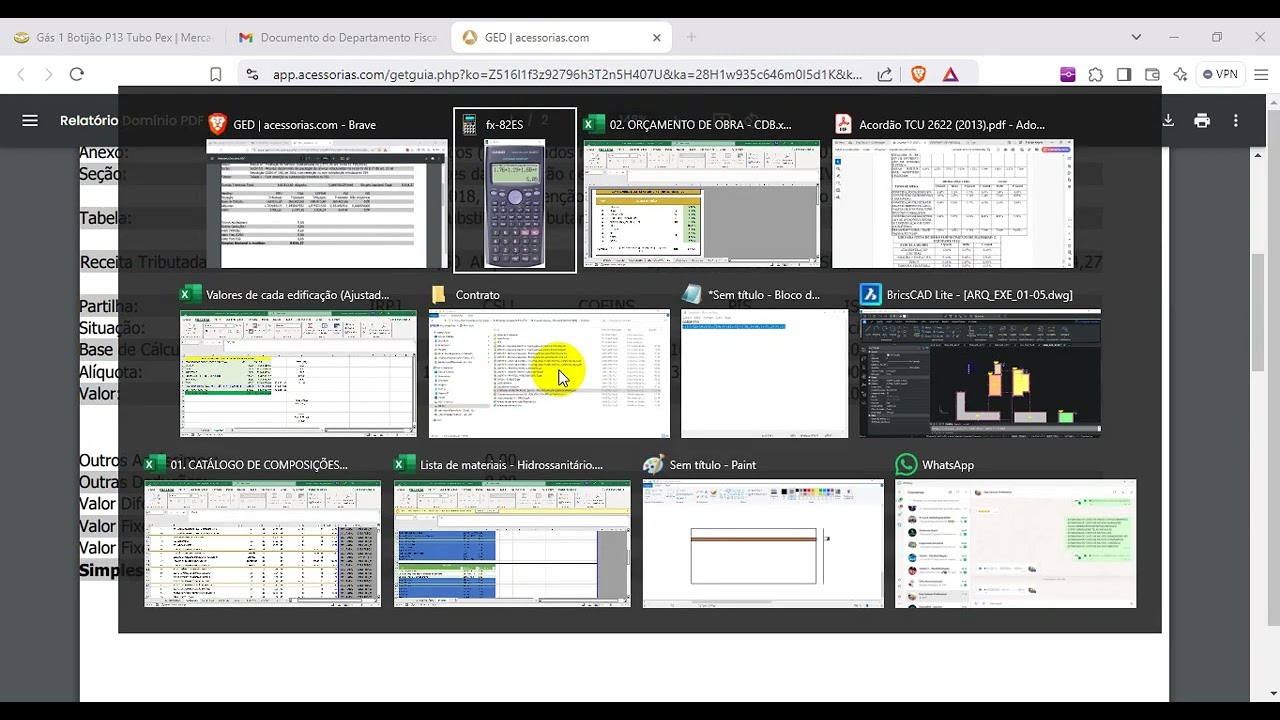Image resolution: width=1280 pixels, height=720 pixels.
Task: Click the 'Tabela:' label in the document
Action: pyautogui.click(x=105, y=218)
